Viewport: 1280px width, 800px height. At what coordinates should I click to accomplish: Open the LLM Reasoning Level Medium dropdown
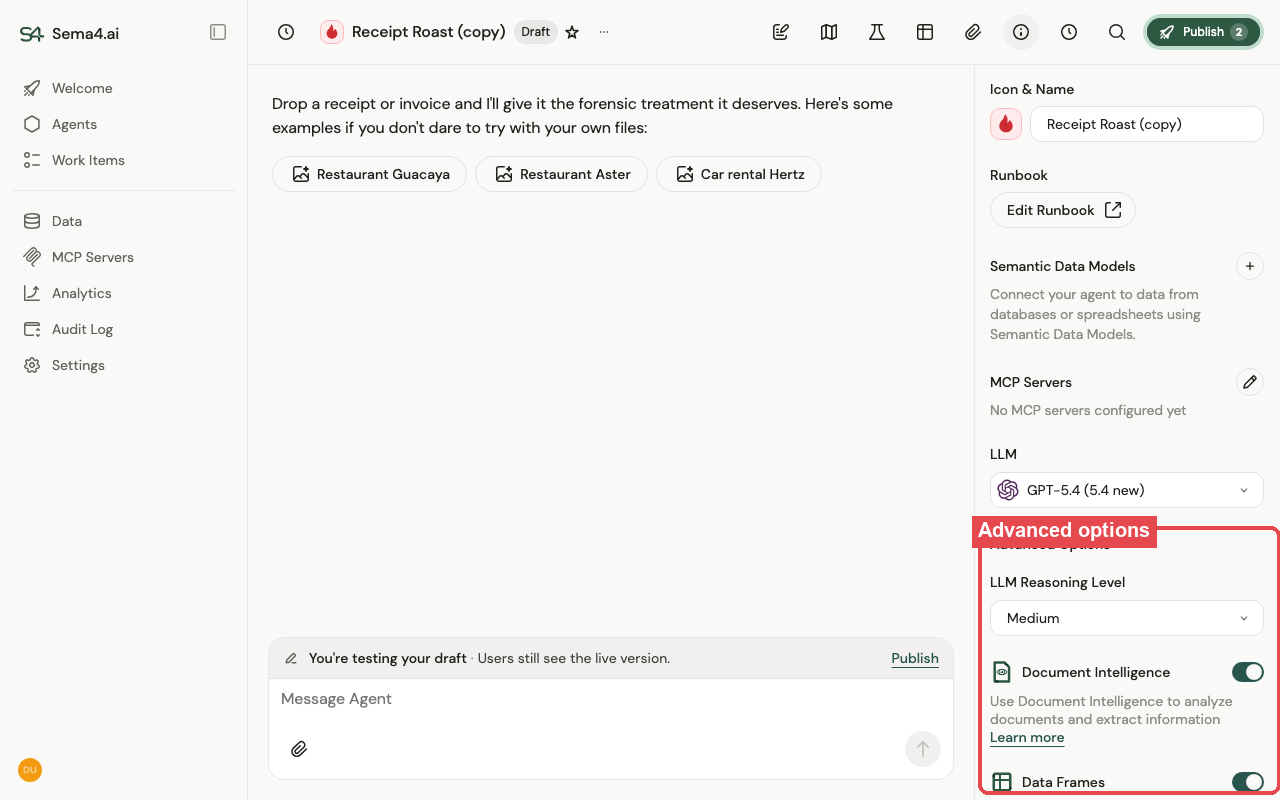[1127, 618]
